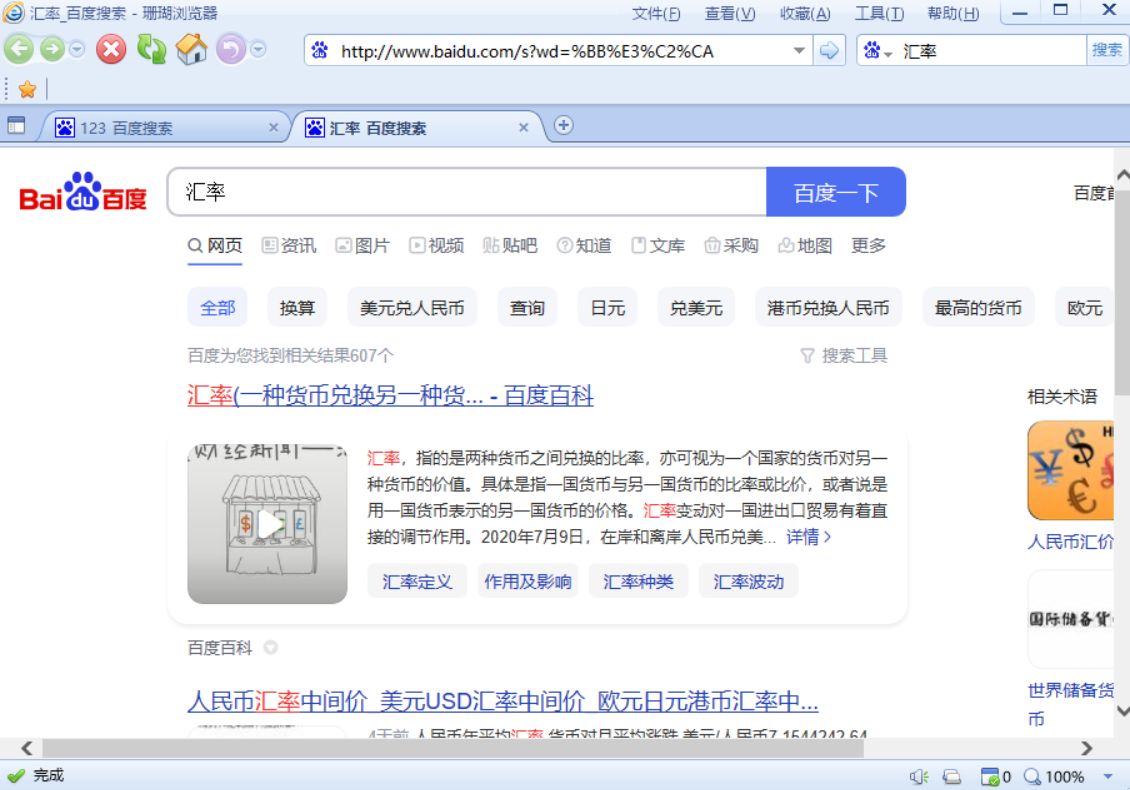Open the 帮助(H) menu
The width and height of the screenshot is (1130, 790).
(x=953, y=14)
